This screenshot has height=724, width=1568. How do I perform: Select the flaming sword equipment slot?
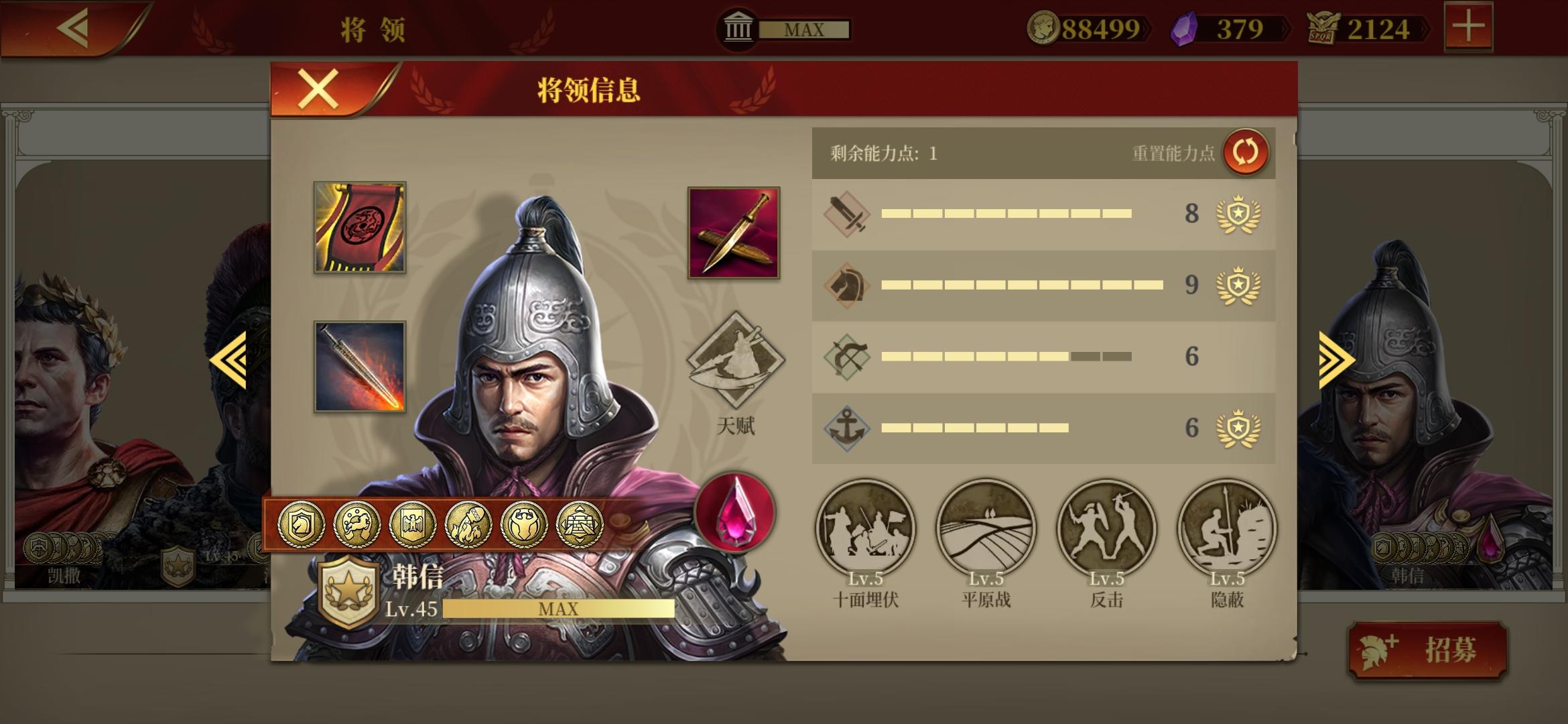coord(360,367)
